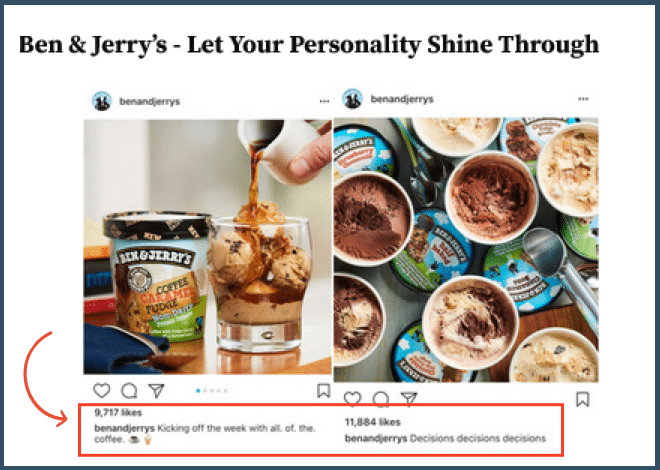Click benandjerrys name in coffee caption

pos(125,428)
